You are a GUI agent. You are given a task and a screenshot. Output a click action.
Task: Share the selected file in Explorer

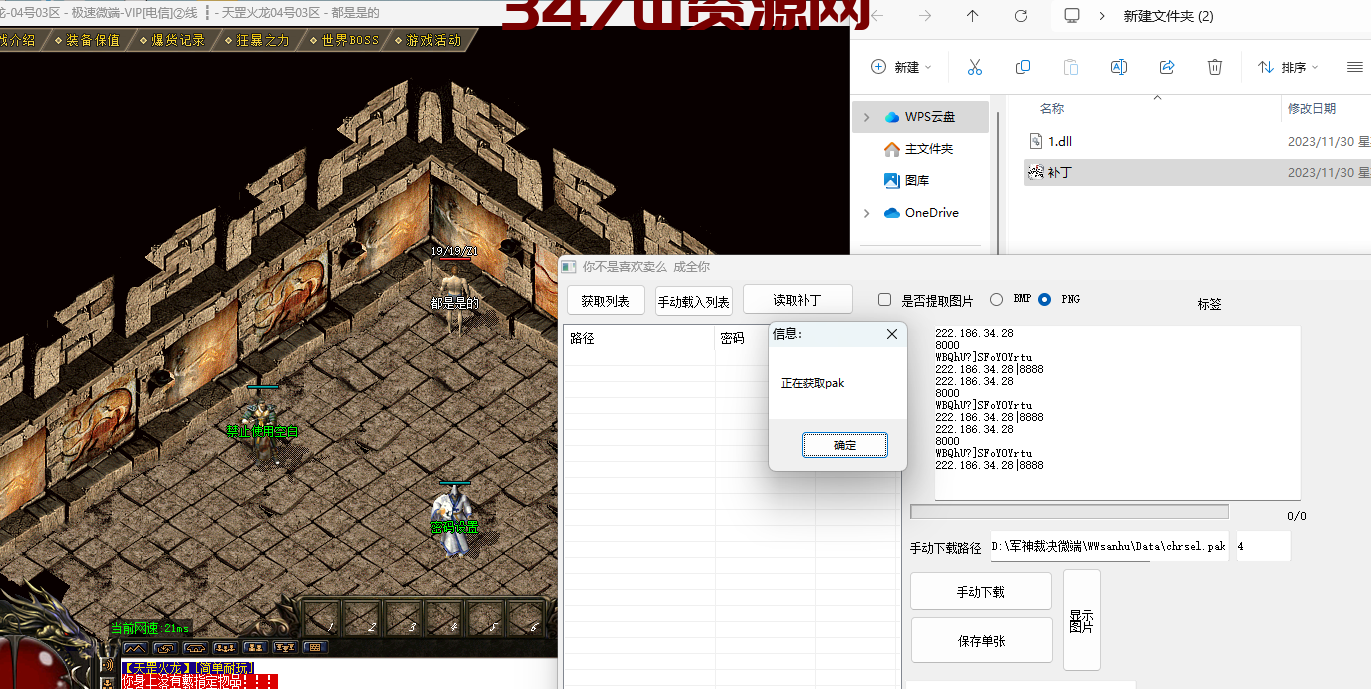pos(1167,67)
